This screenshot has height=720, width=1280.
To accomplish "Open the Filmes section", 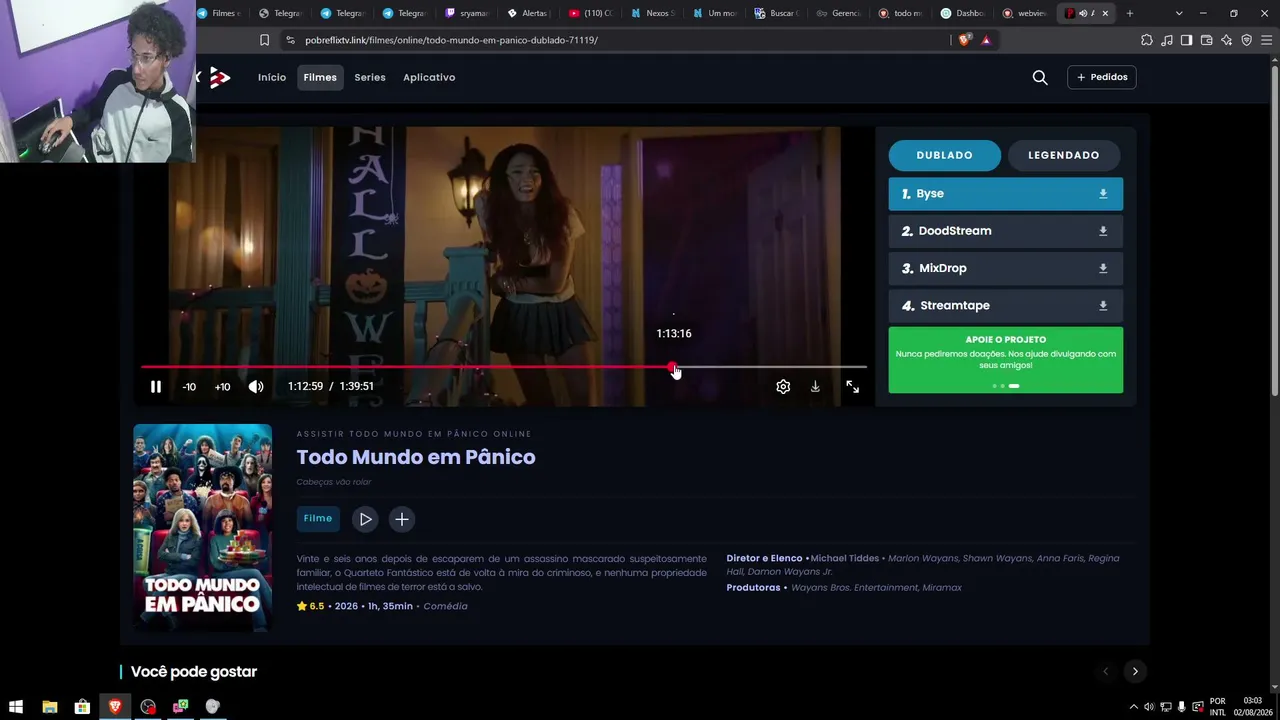I will tap(320, 77).
